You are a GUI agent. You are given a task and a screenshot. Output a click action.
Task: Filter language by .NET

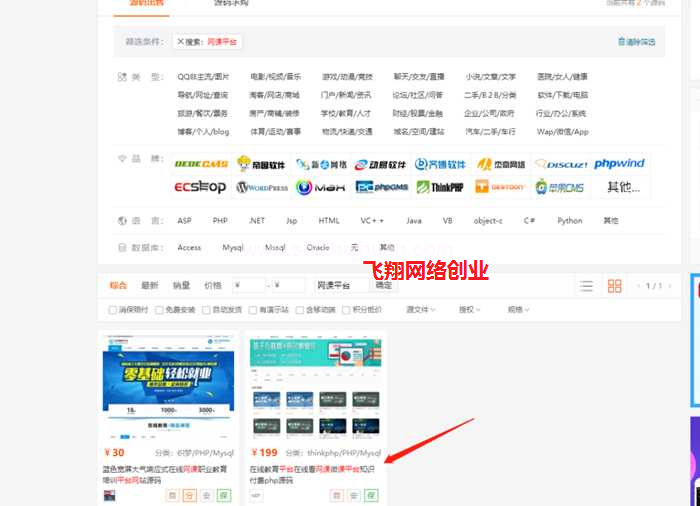click(257, 221)
